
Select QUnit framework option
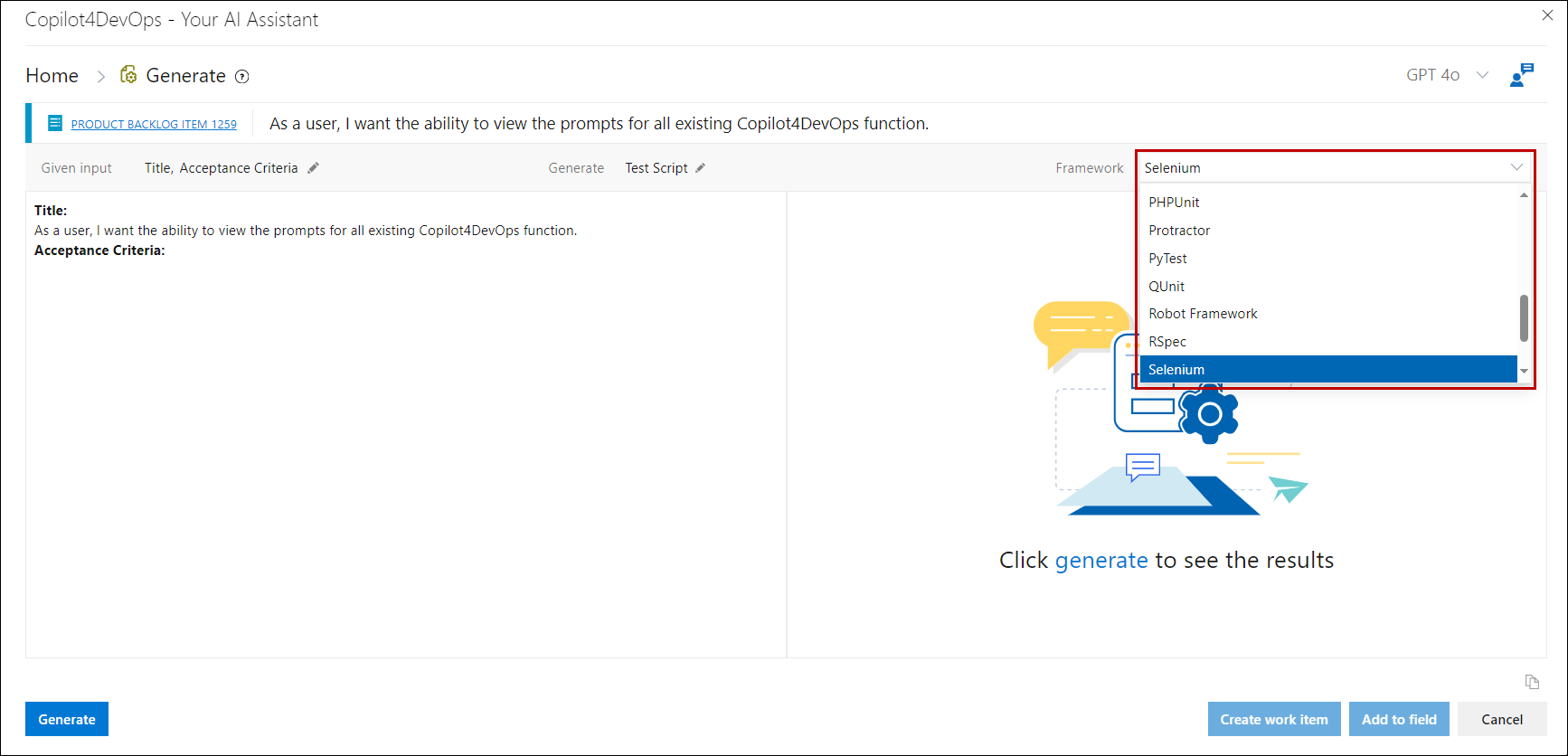tap(1327, 287)
